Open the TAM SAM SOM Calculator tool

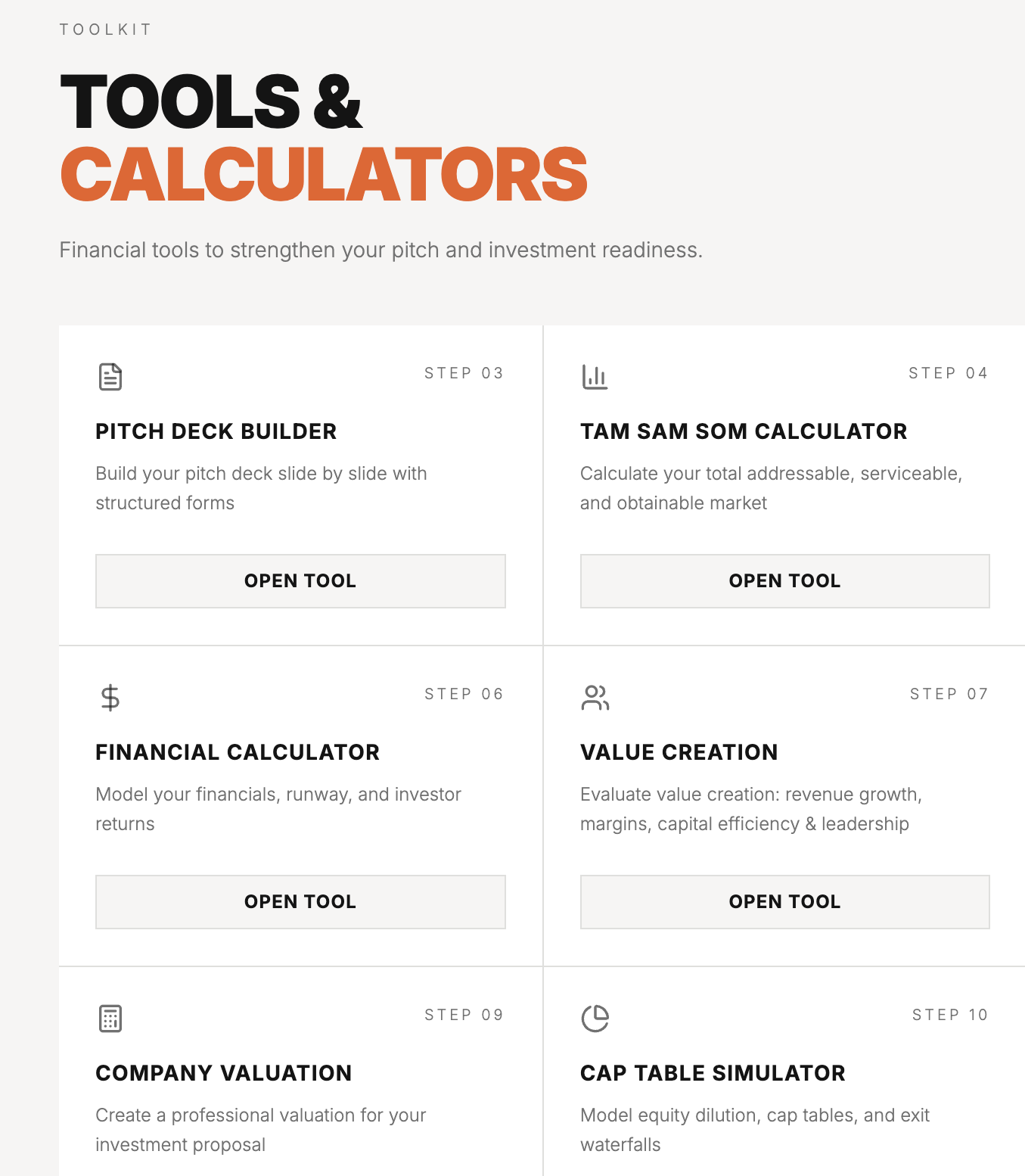(784, 580)
